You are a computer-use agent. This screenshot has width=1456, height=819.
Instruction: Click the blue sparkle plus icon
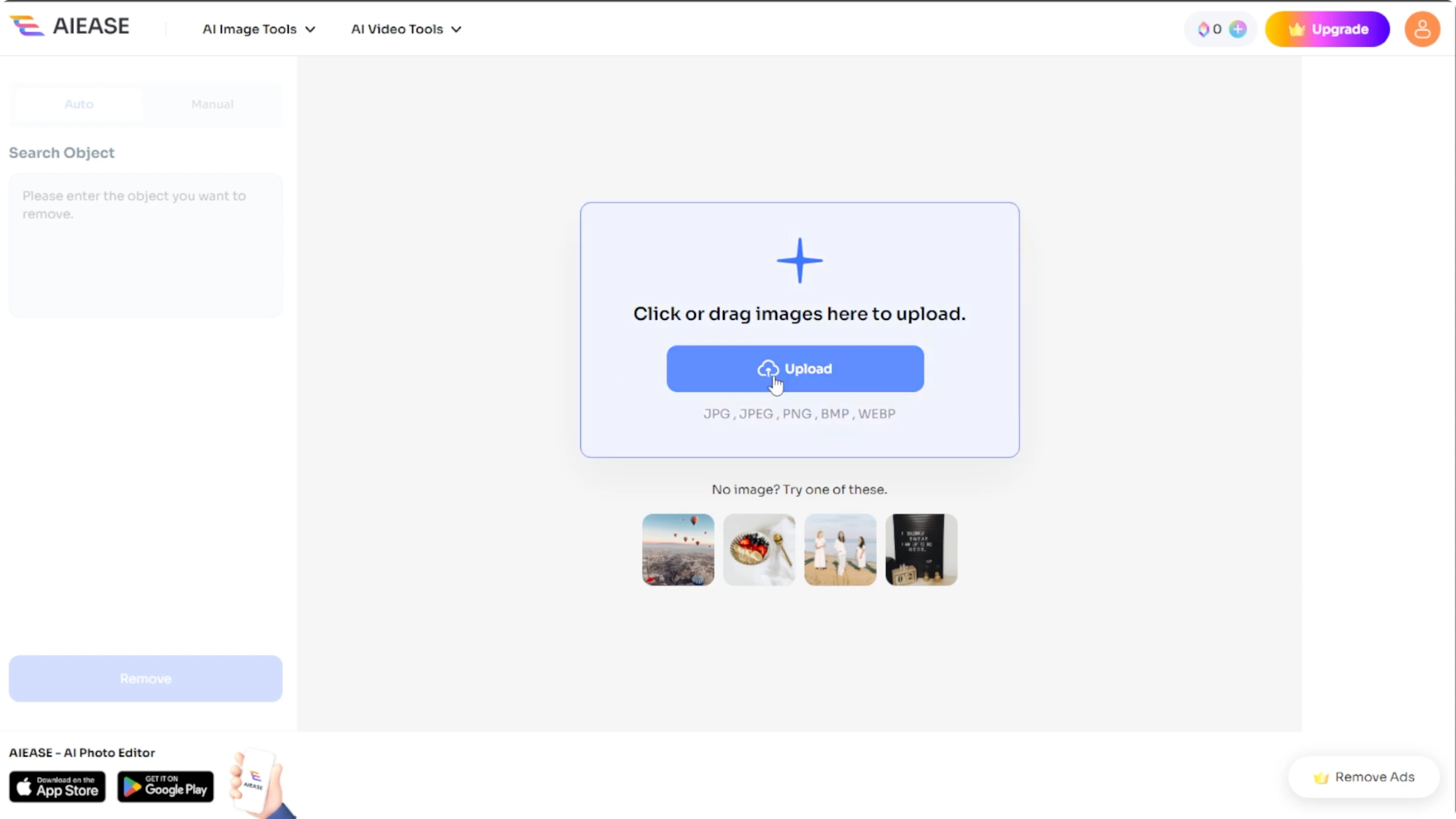pyautogui.click(x=799, y=260)
